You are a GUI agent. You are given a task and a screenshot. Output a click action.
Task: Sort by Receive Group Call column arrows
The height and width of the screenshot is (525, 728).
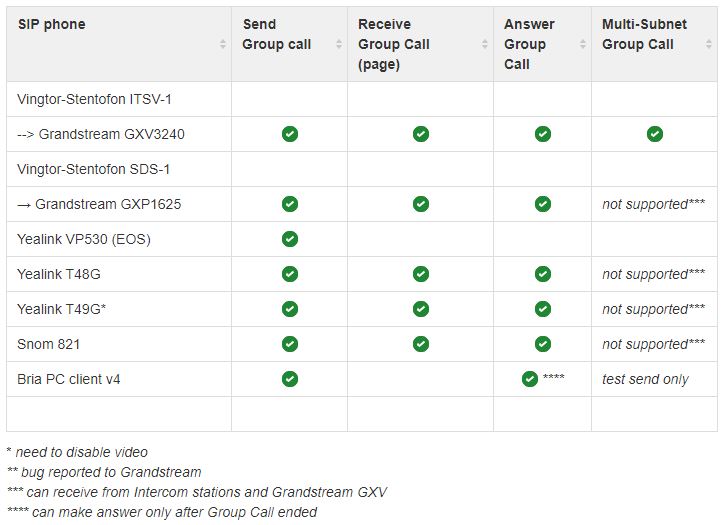485,44
